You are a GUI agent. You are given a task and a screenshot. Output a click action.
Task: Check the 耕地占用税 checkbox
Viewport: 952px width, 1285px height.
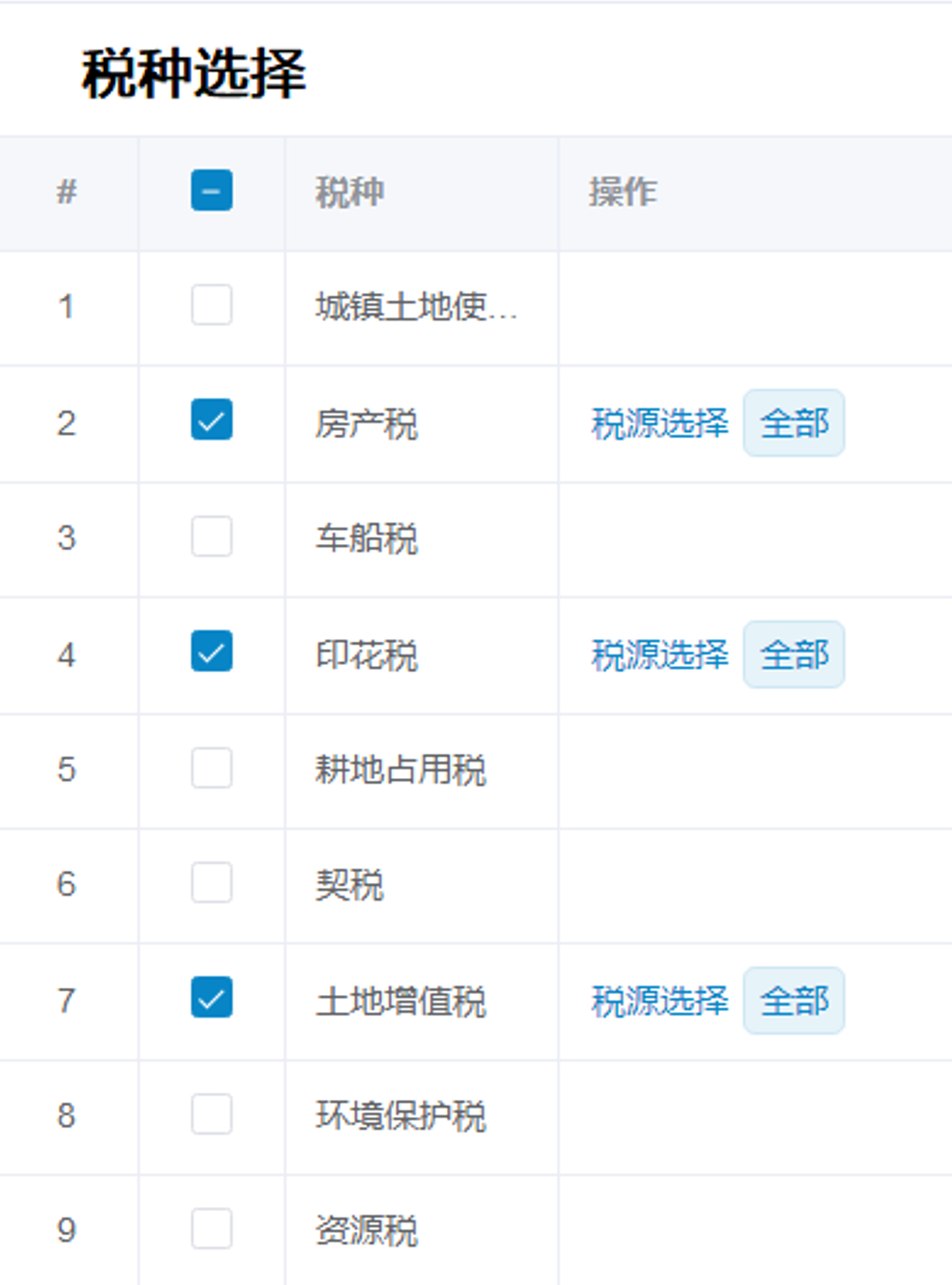pyautogui.click(x=211, y=768)
